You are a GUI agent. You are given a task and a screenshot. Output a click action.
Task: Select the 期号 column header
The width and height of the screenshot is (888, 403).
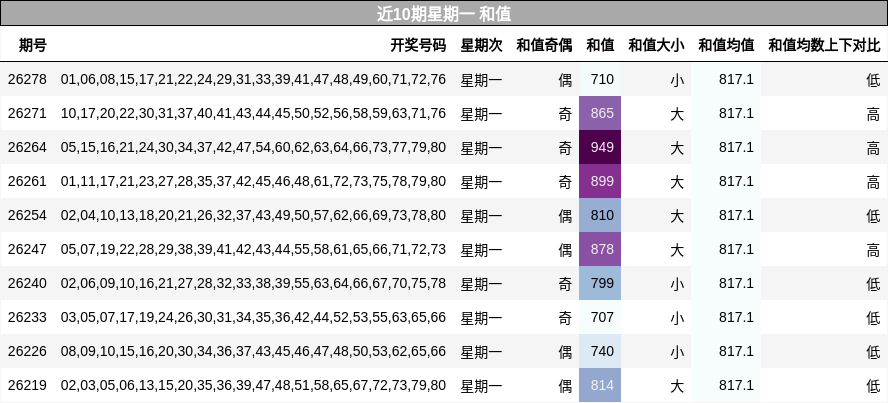tap(33, 45)
